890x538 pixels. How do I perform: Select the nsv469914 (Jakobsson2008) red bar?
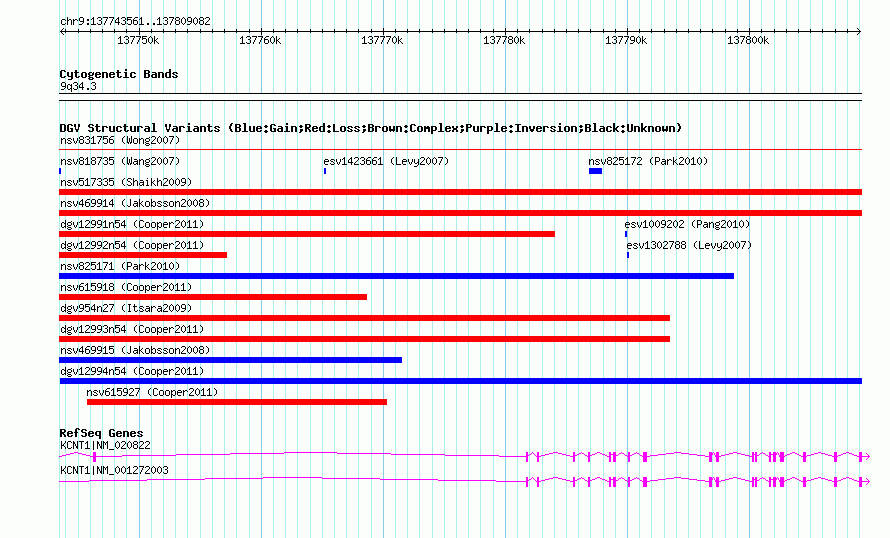tap(460, 213)
